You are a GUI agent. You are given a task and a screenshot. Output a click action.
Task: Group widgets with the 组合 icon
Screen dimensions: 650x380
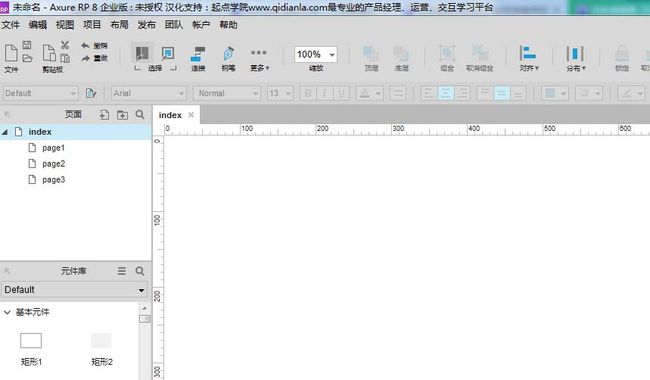tap(447, 58)
